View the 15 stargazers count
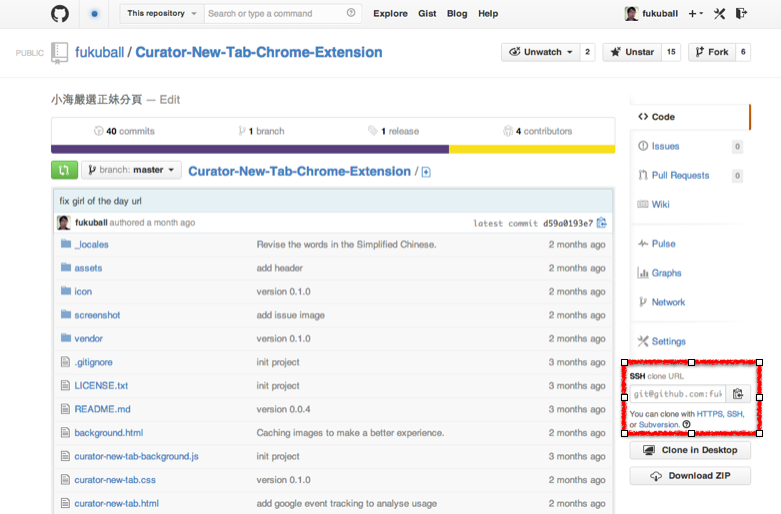 point(671,52)
